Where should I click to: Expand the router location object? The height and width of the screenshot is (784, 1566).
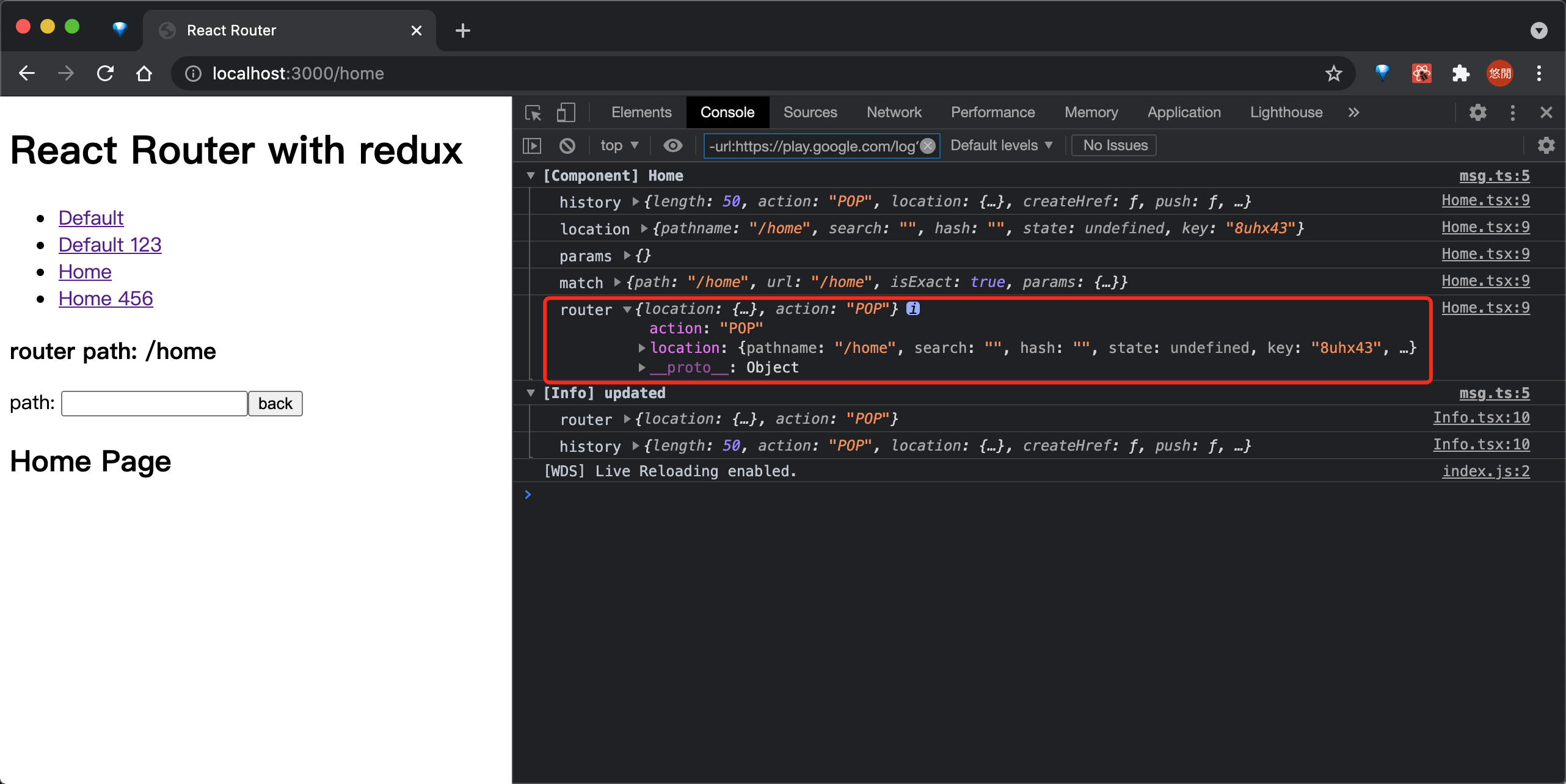point(638,348)
